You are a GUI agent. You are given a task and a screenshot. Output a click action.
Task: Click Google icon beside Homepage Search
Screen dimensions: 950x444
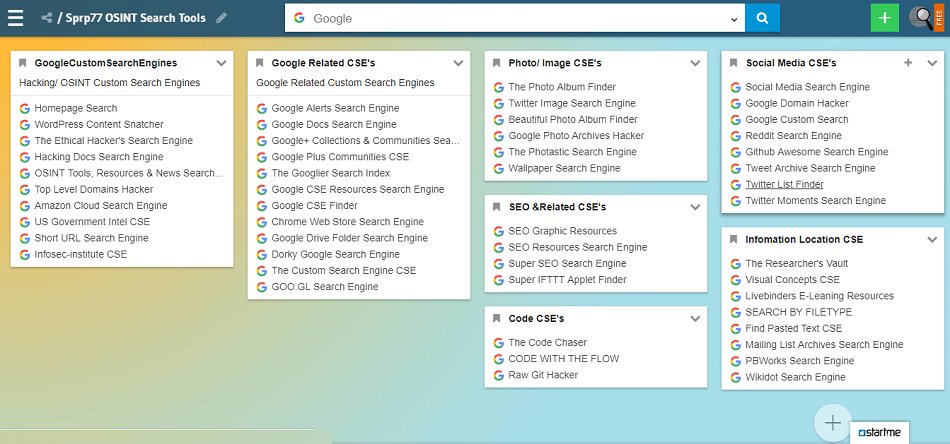click(x=25, y=108)
